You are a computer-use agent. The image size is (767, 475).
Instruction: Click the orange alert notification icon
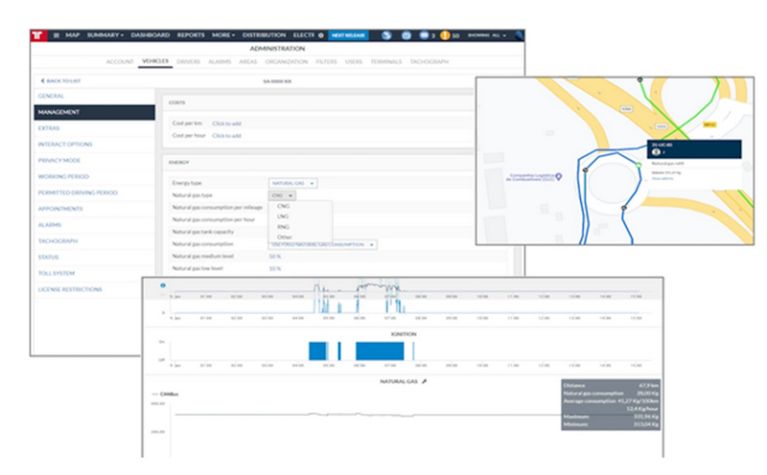pos(445,35)
